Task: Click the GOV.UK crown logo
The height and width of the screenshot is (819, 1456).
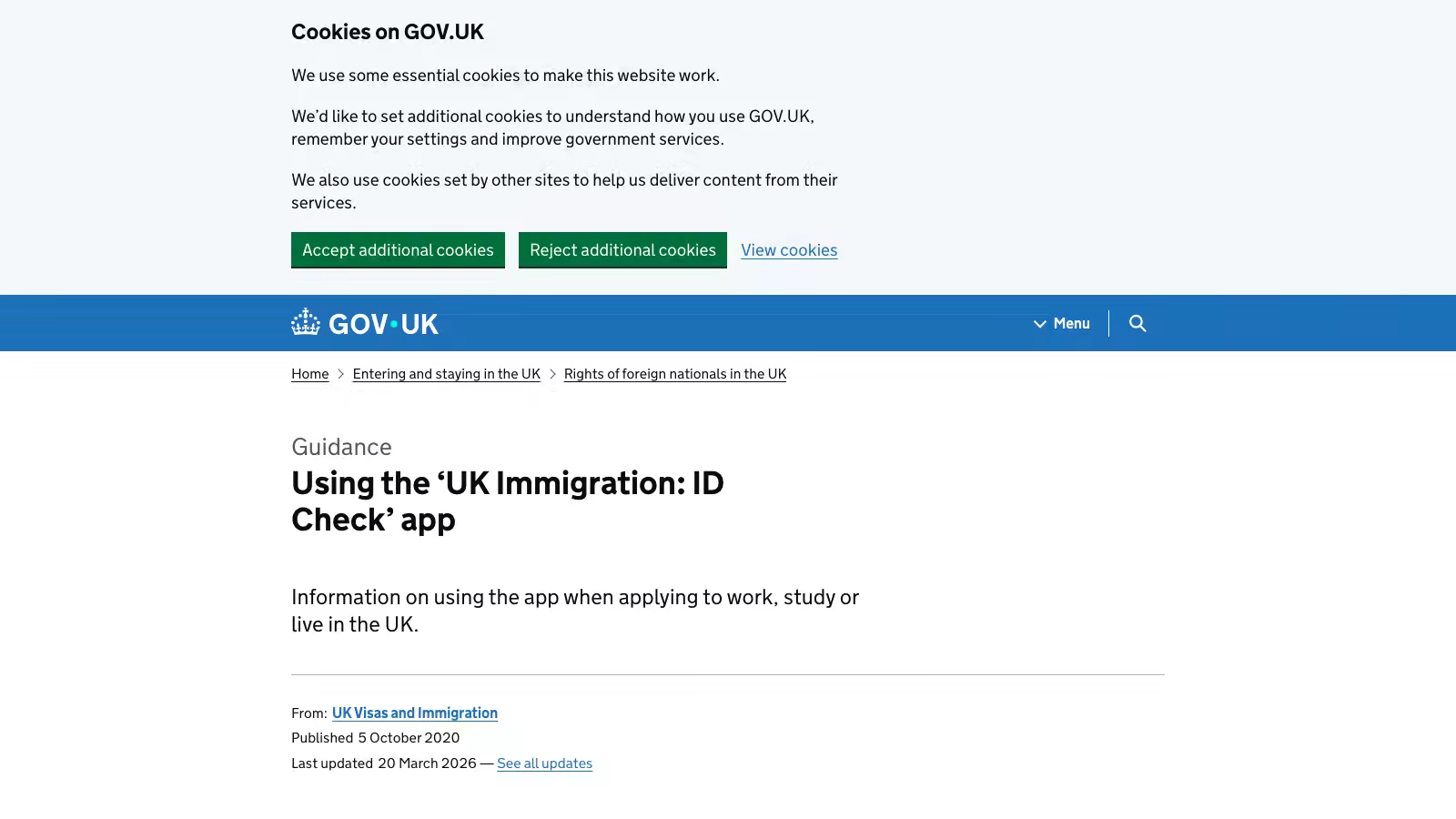Action: 305,322
